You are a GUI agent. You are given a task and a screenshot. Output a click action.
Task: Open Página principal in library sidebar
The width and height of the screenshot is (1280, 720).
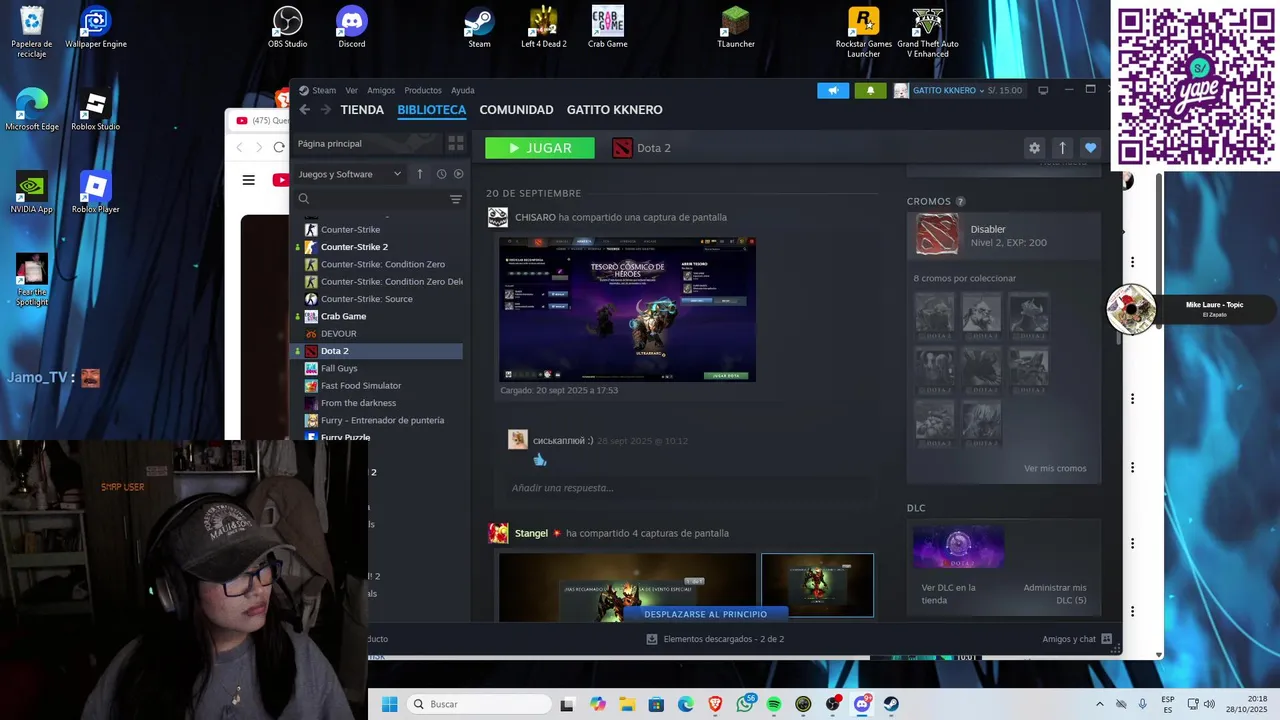pos(366,143)
